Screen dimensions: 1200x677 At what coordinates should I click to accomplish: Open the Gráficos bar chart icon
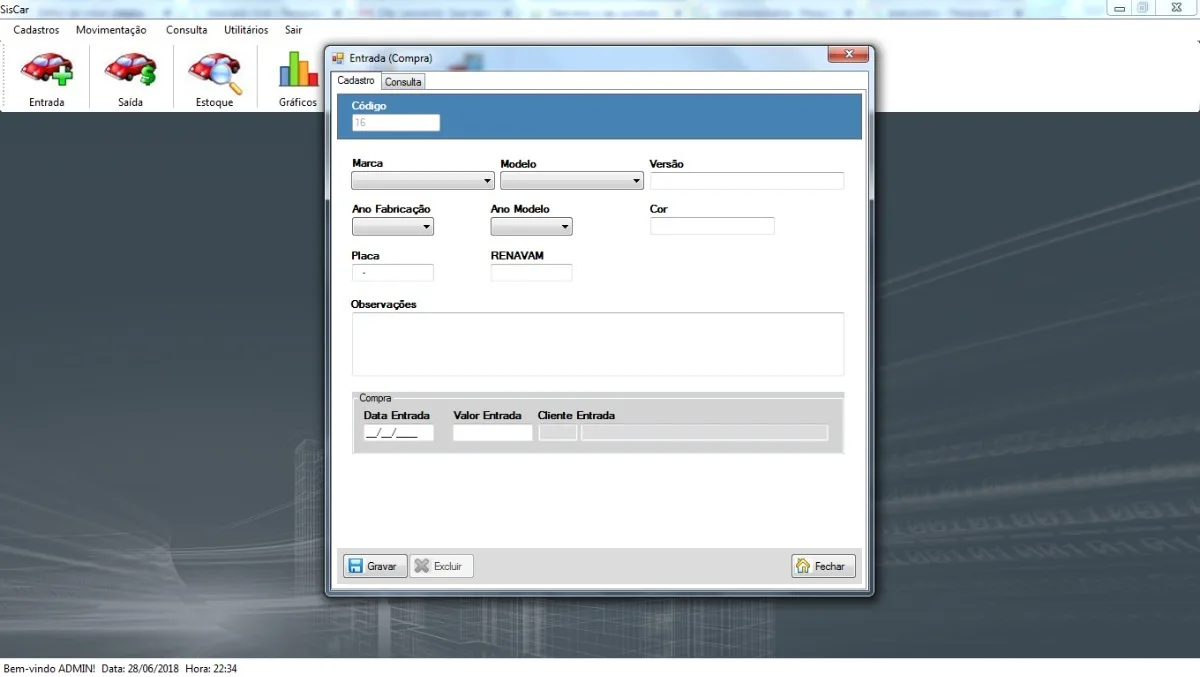(x=298, y=70)
